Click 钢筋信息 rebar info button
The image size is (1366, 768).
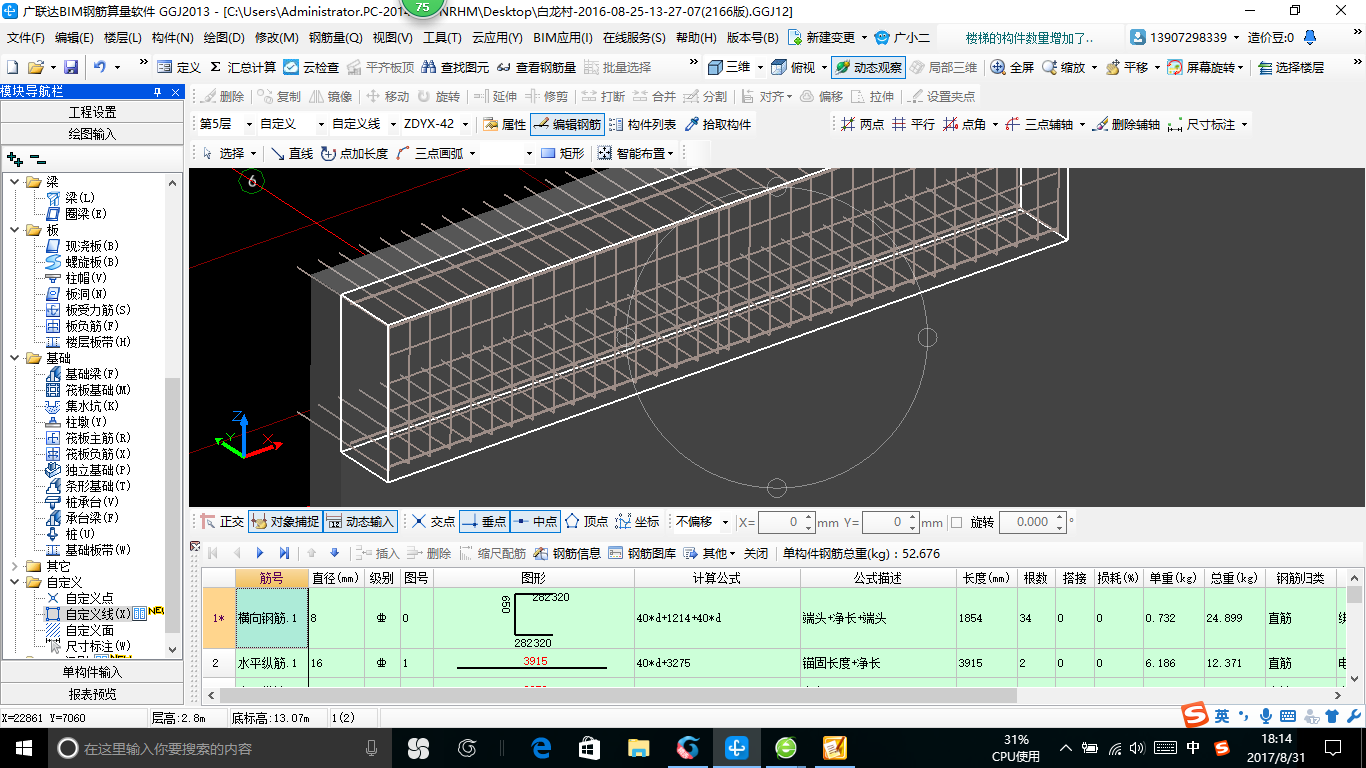pyautogui.click(x=568, y=553)
